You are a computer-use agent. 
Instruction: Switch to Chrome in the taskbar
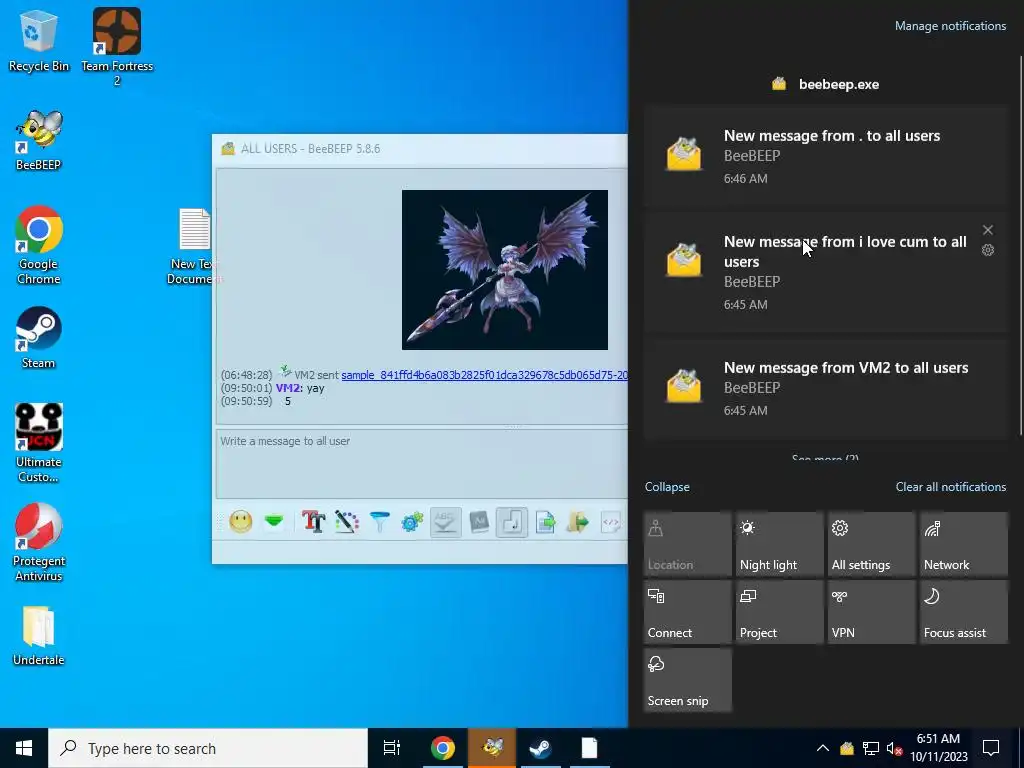(x=442, y=748)
